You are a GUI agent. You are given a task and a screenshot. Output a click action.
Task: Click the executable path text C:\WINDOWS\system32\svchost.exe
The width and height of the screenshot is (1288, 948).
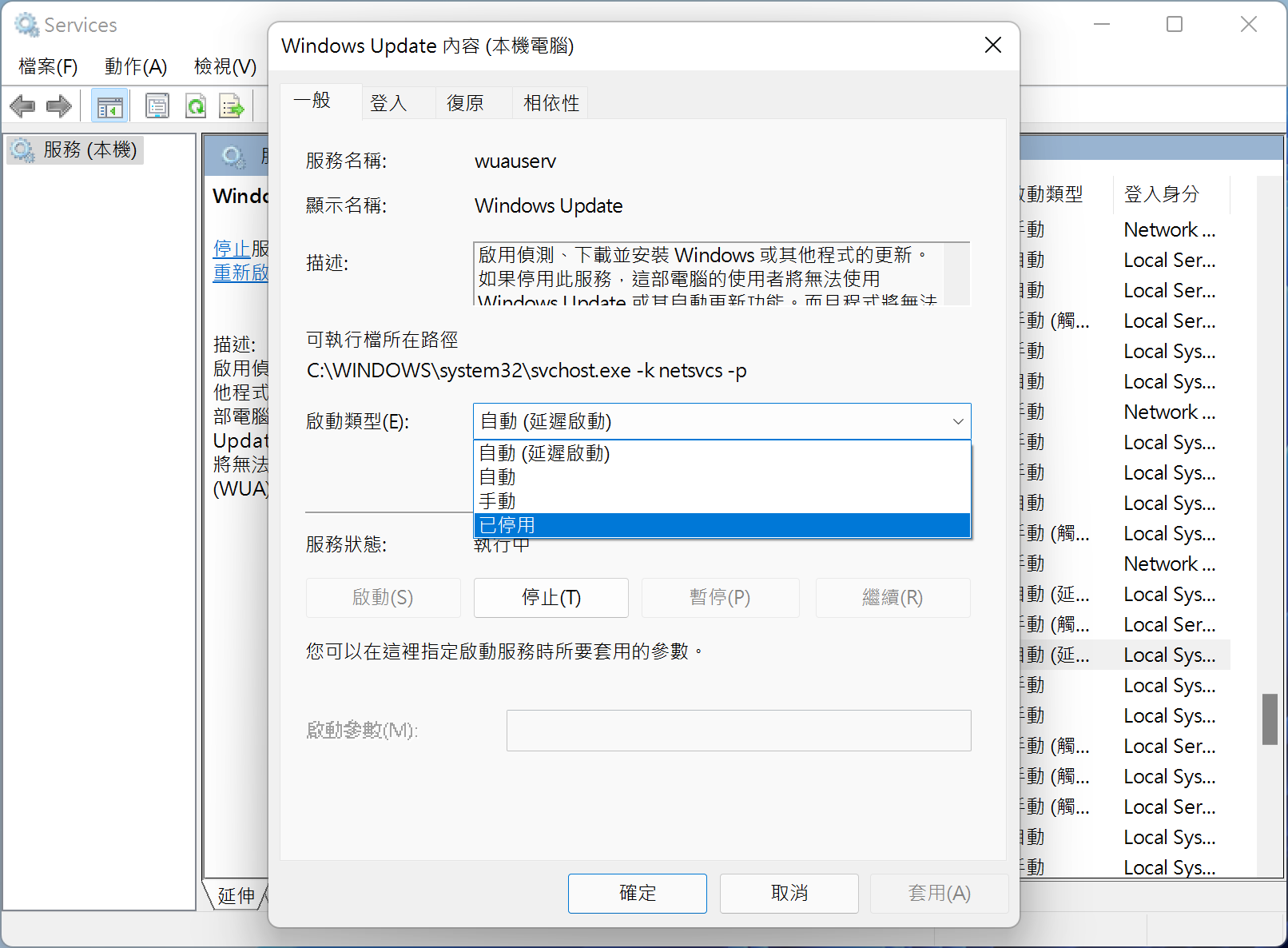click(x=527, y=371)
